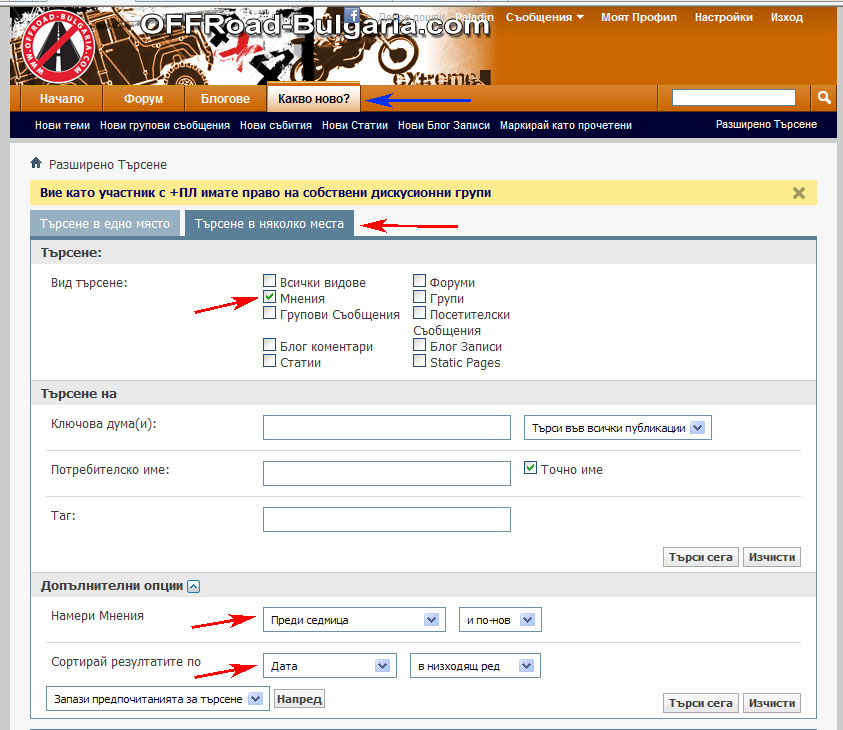Screen dimensions: 843x730
Task: Focus the Ключова дума(и) input field
Action: point(387,427)
